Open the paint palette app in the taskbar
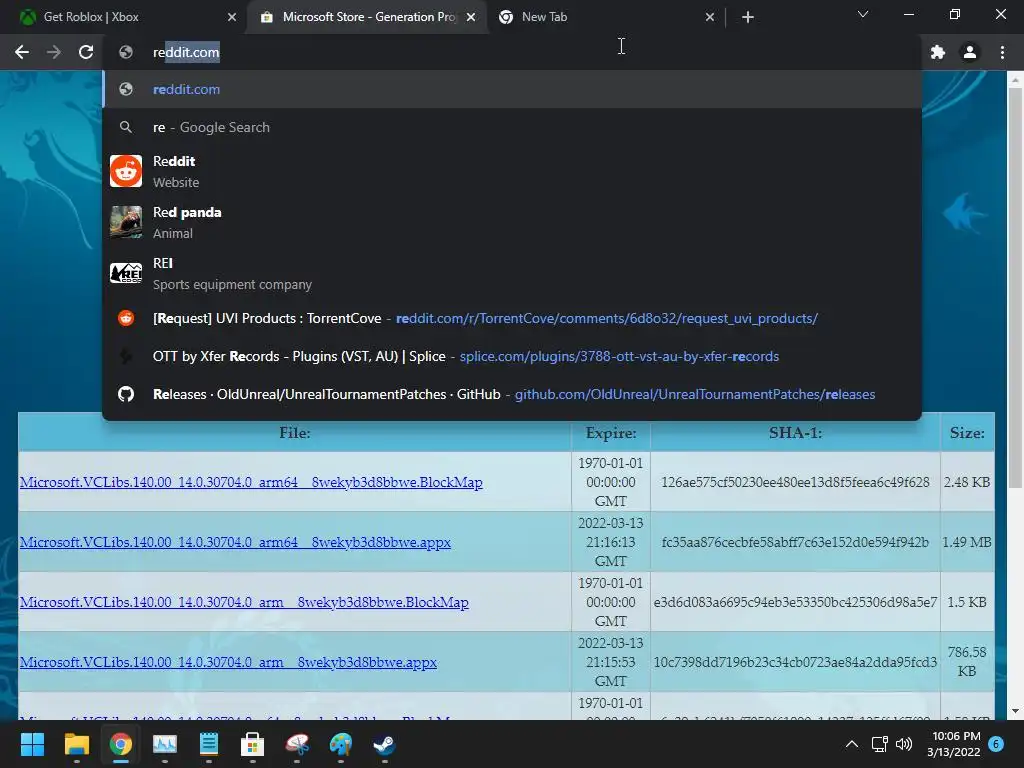Screen dimensions: 1024x768 (340, 744)
